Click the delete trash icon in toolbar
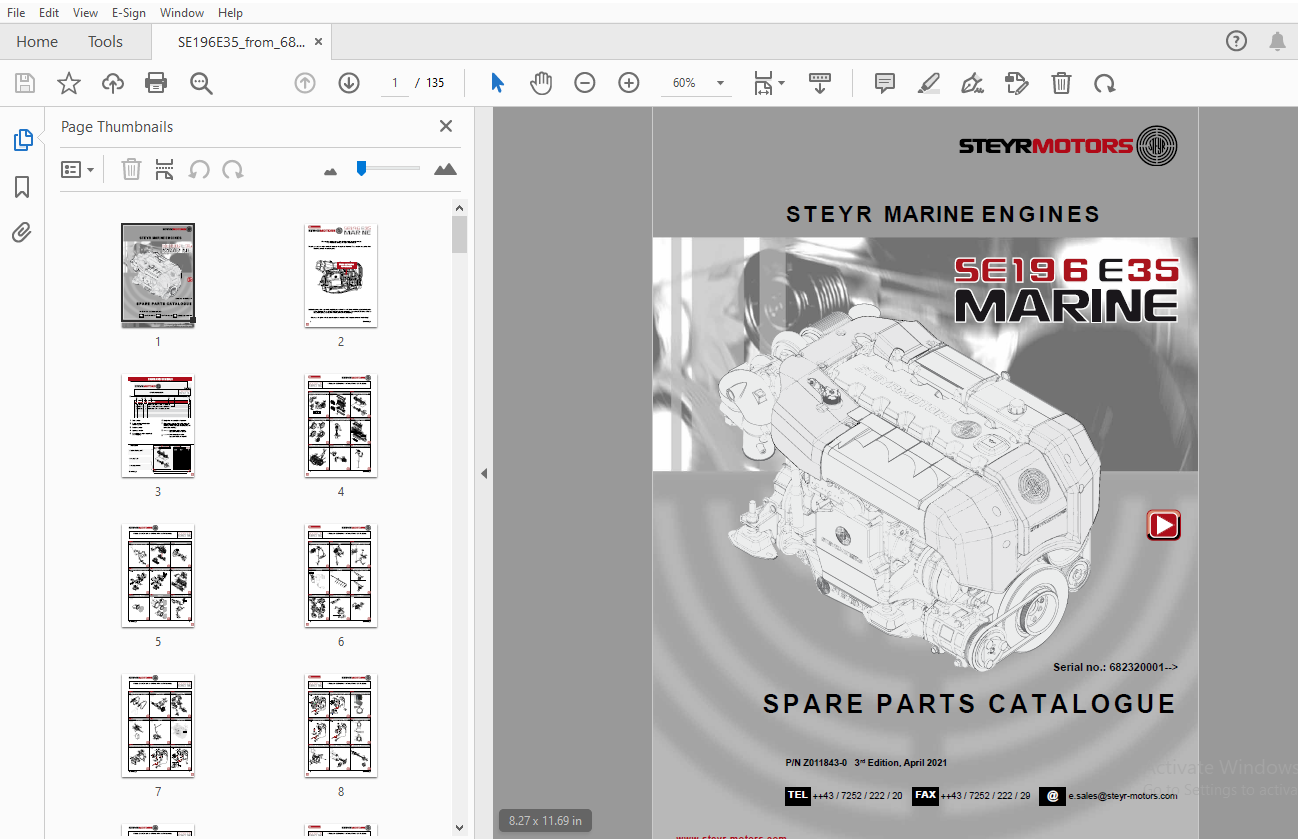The width and height of the screenshot is (1298, 839). pyautogui.click(x=1061, y=83)
